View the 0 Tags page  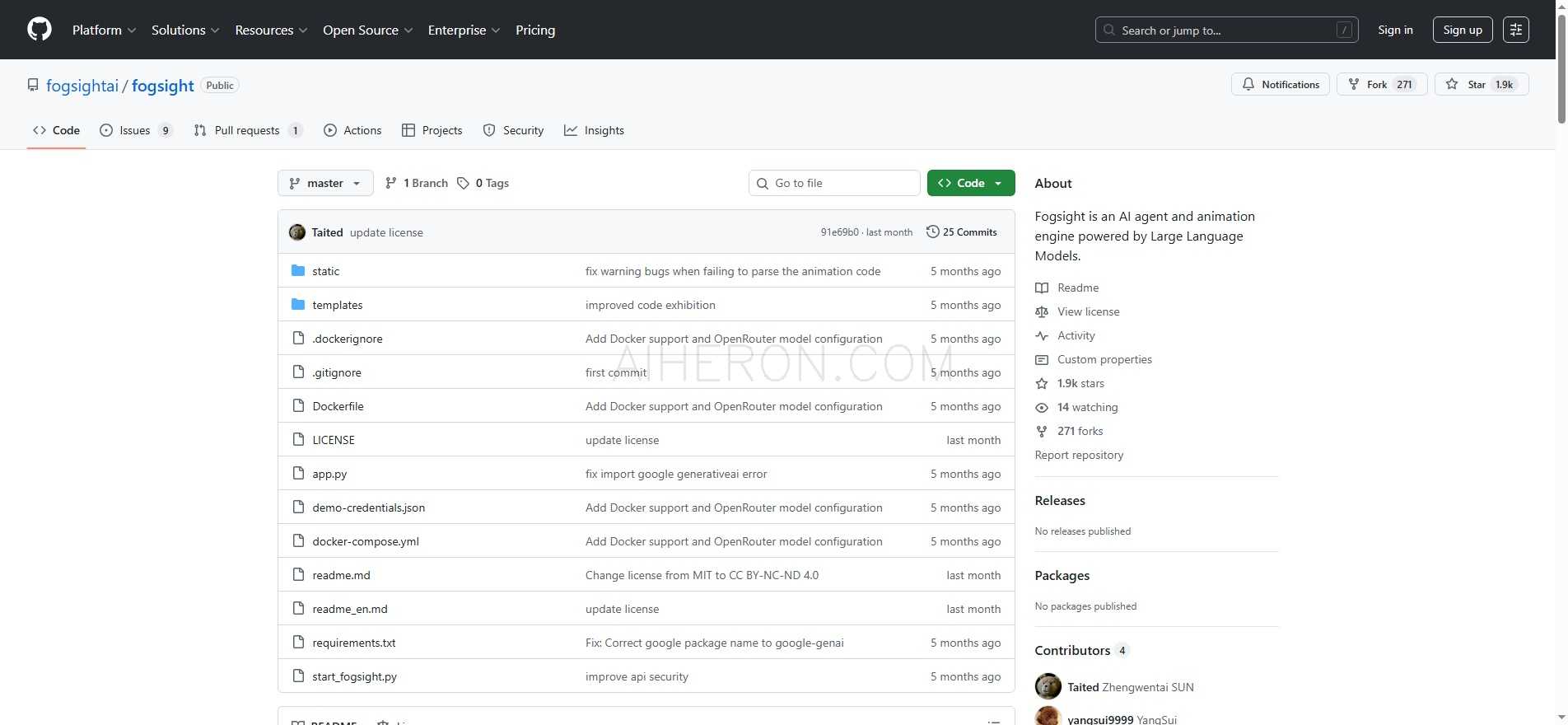coord(483,183)
